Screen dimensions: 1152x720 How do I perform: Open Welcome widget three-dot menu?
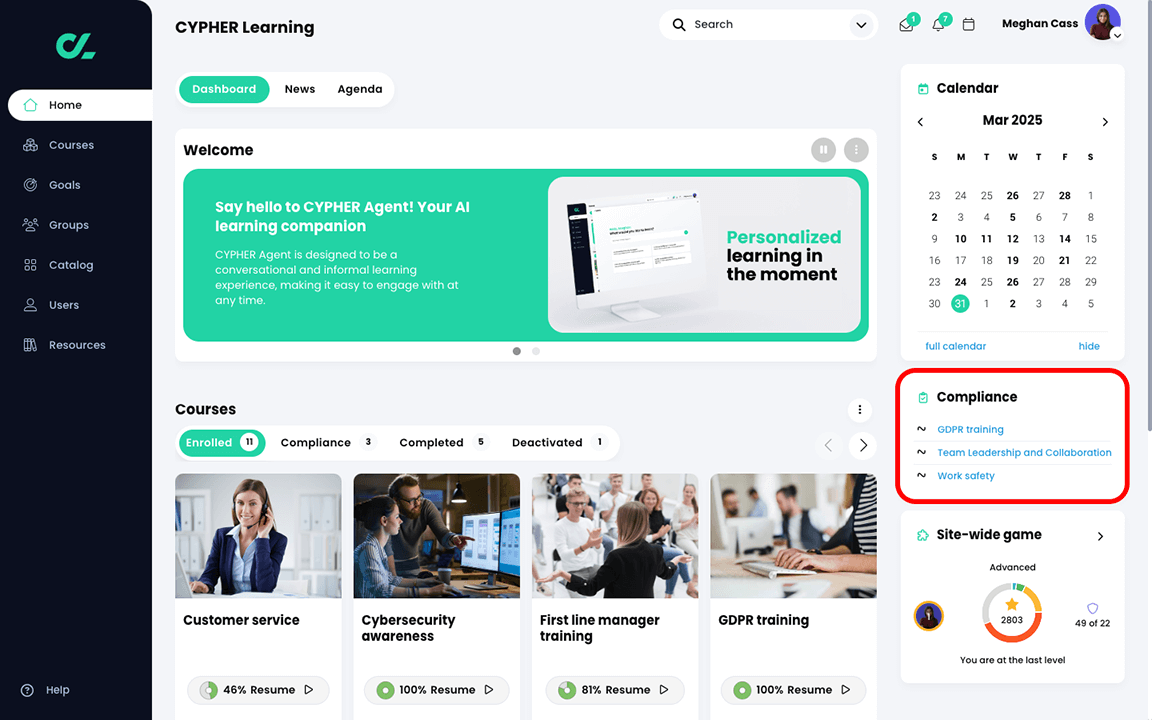[856, 150]
